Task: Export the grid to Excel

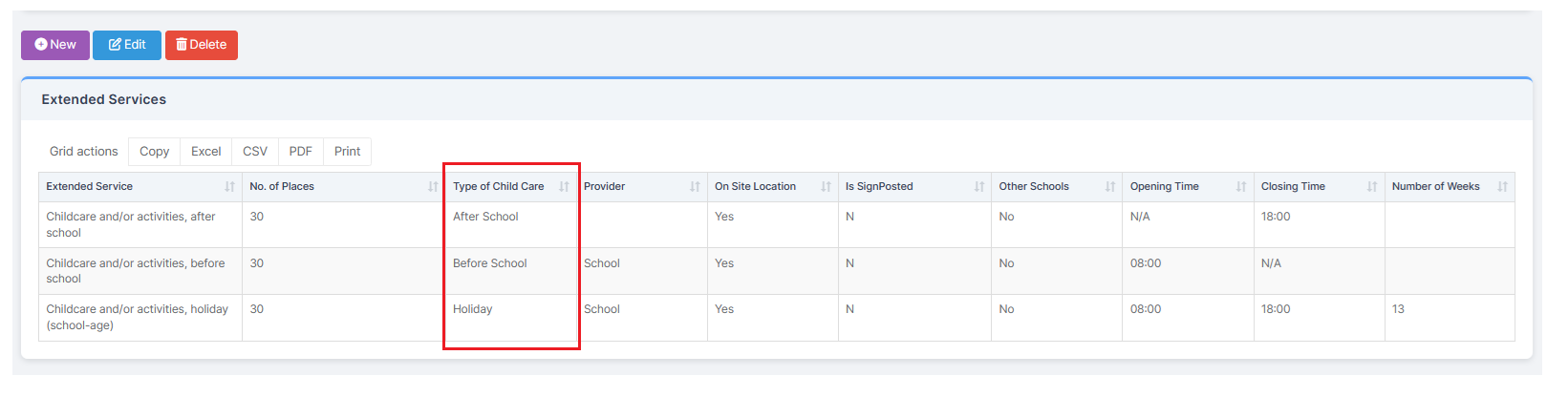Action: pyautogui.click(x=205, y=152)
